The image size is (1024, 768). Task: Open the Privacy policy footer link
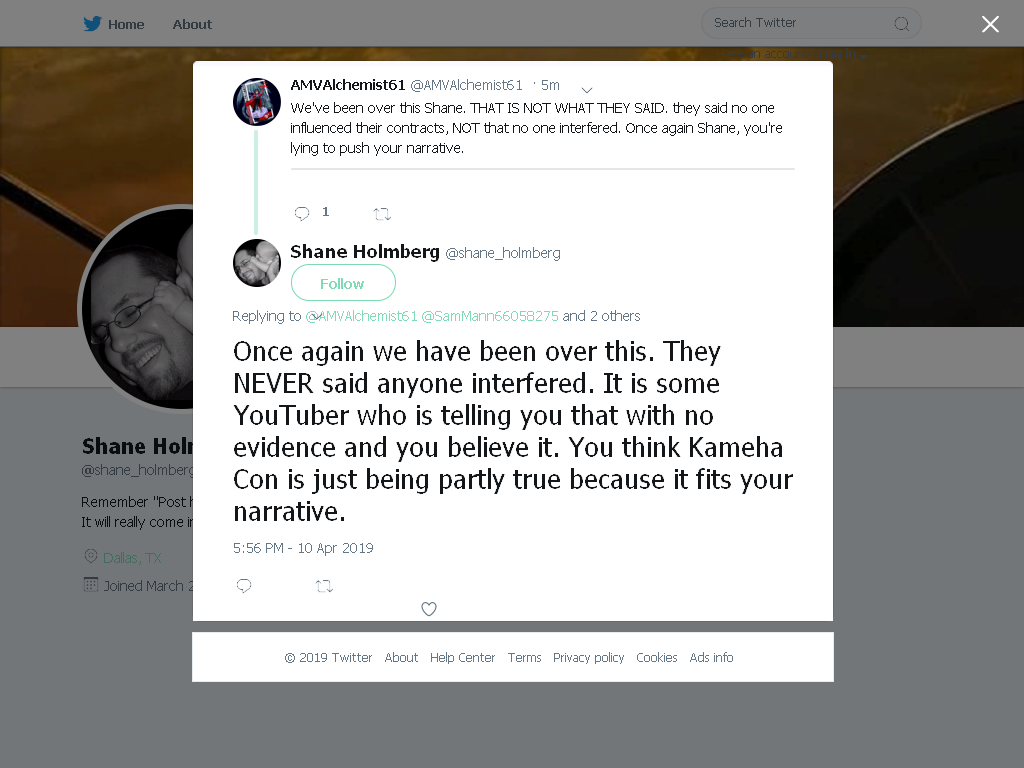[588, 658]
